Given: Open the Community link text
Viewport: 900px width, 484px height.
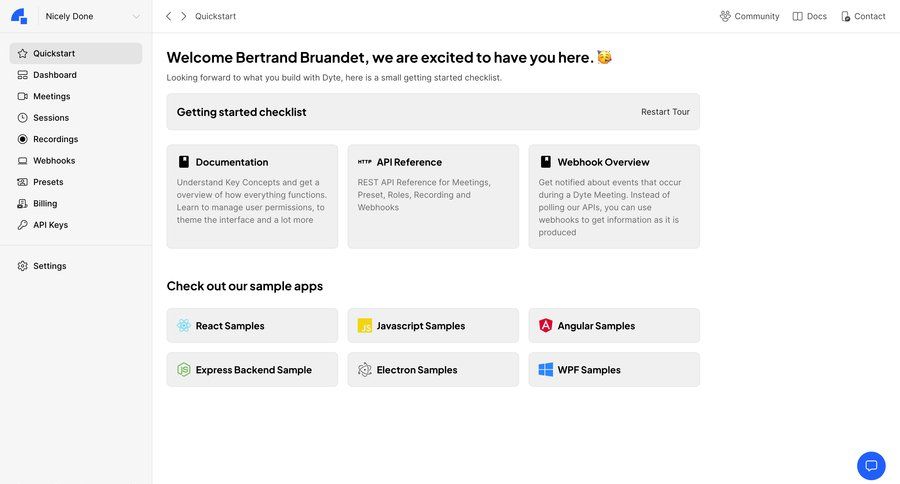Looking at the screenshot, I should (x=757, y=16).
